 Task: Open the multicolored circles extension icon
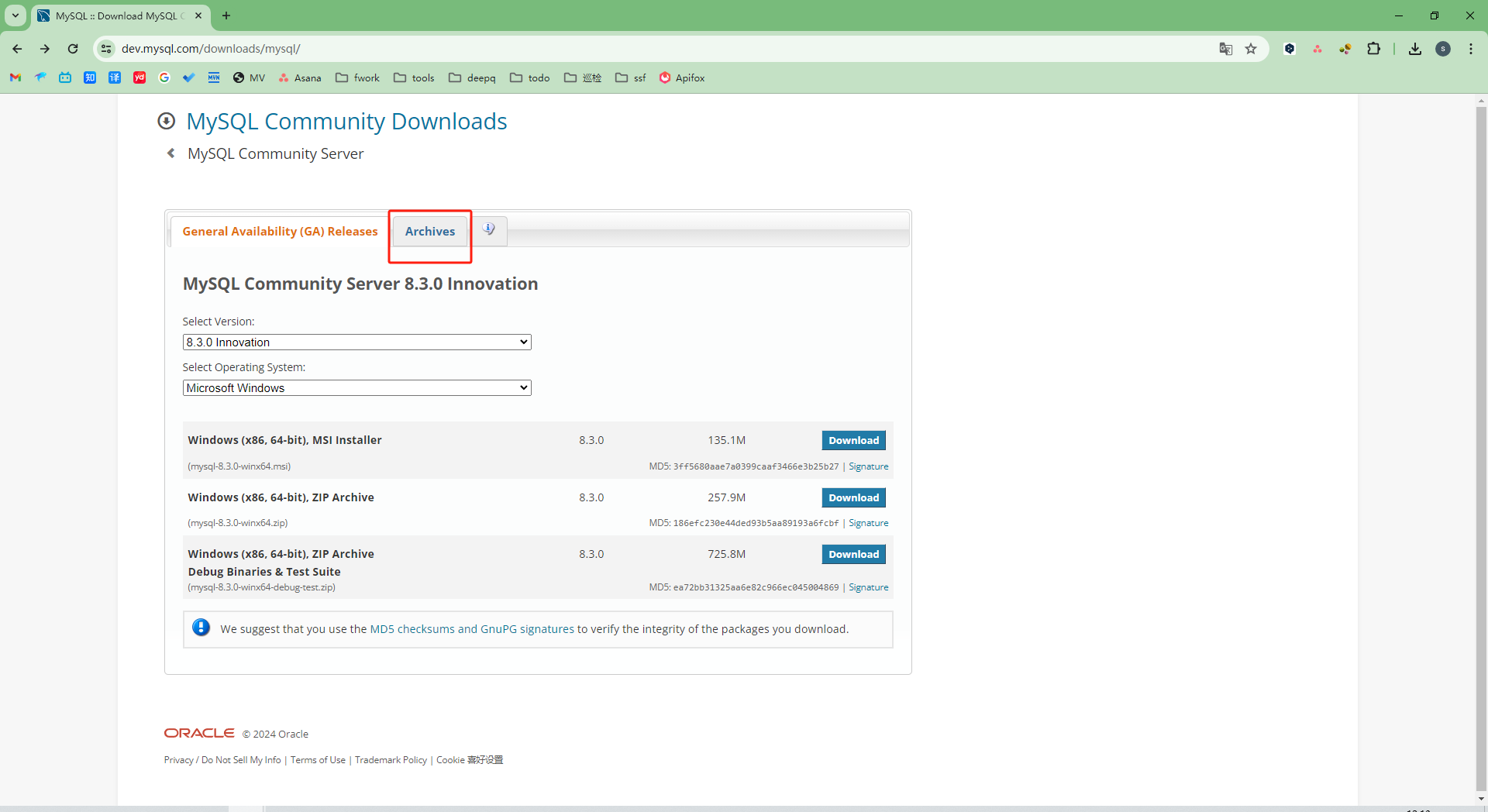point(1345,49)
